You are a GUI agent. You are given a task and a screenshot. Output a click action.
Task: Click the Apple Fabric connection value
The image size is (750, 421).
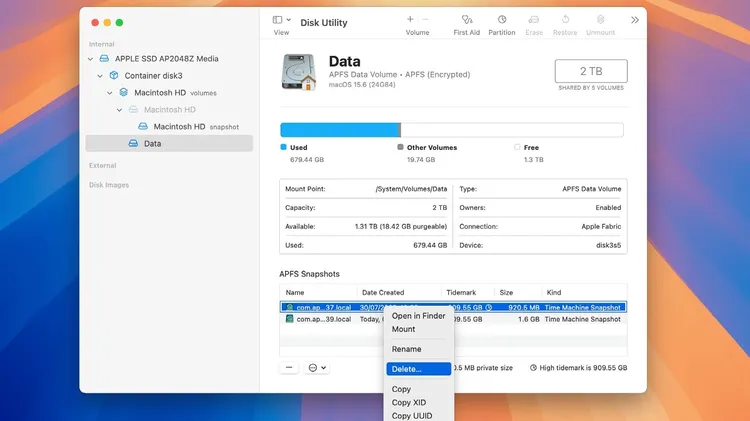pos(601,227)
